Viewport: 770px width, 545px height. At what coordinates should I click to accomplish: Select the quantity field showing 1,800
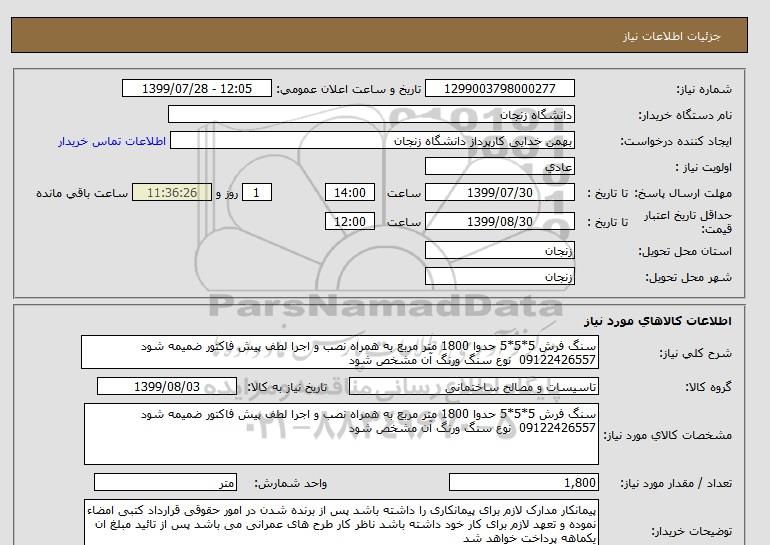coord(523,483)
